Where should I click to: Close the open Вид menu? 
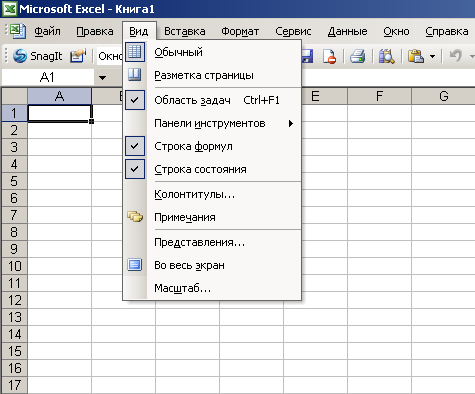click(x=139, y=31)
